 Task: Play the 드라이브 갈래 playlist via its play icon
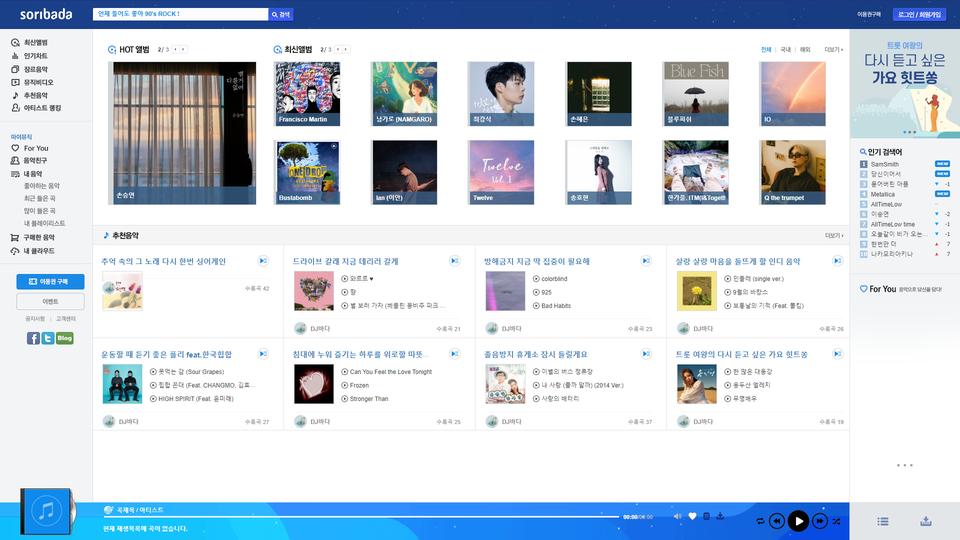click(454, 261)
